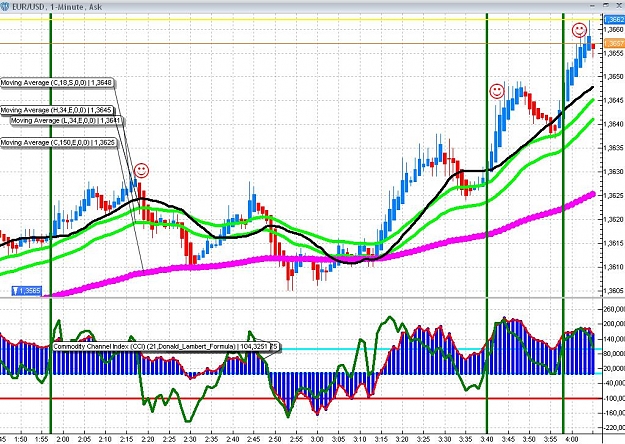Click the 3:15 time axis label

point(381,439)
